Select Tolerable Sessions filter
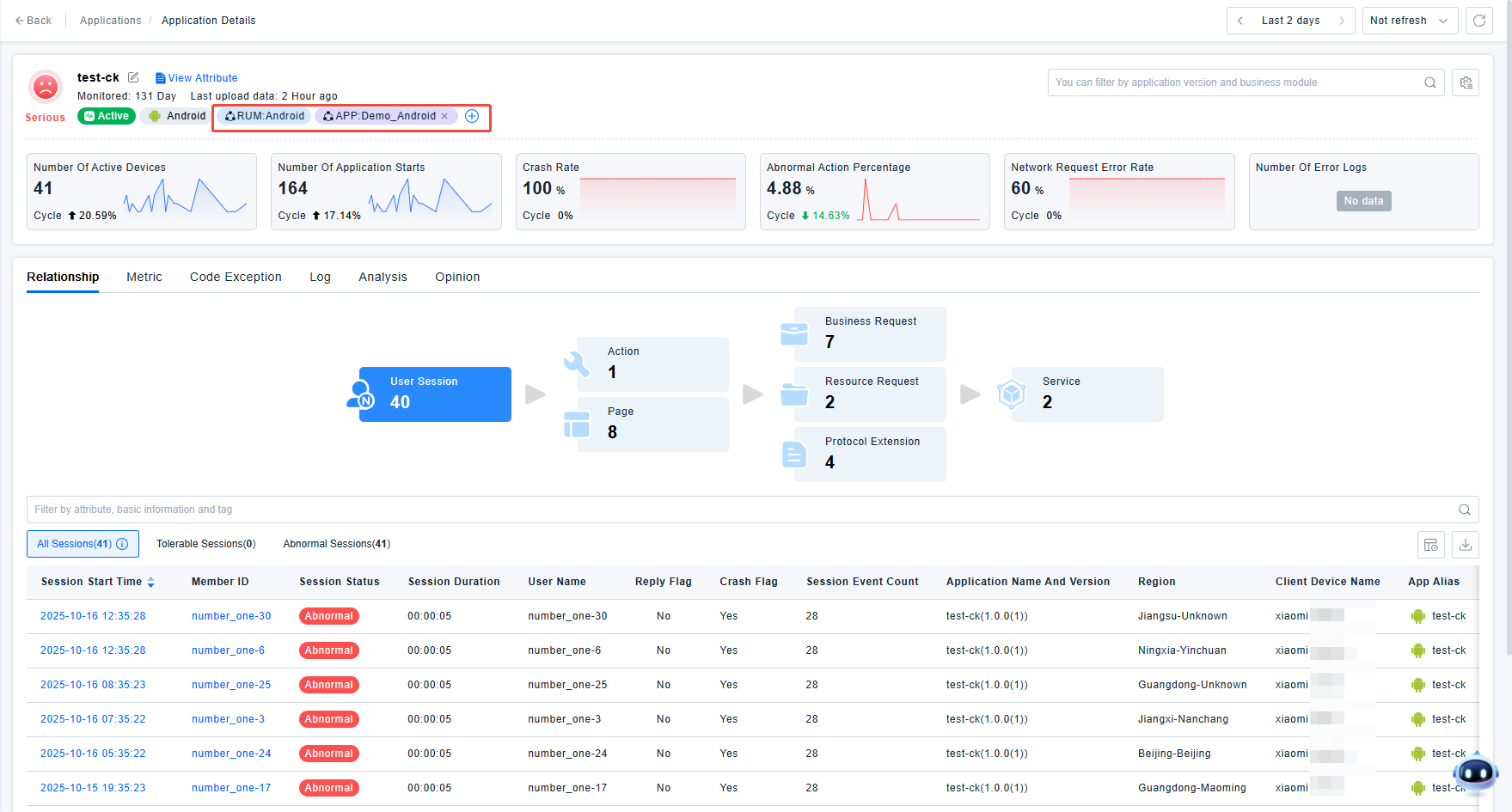This screenshot has height=812, width=1512. [205, 544]
